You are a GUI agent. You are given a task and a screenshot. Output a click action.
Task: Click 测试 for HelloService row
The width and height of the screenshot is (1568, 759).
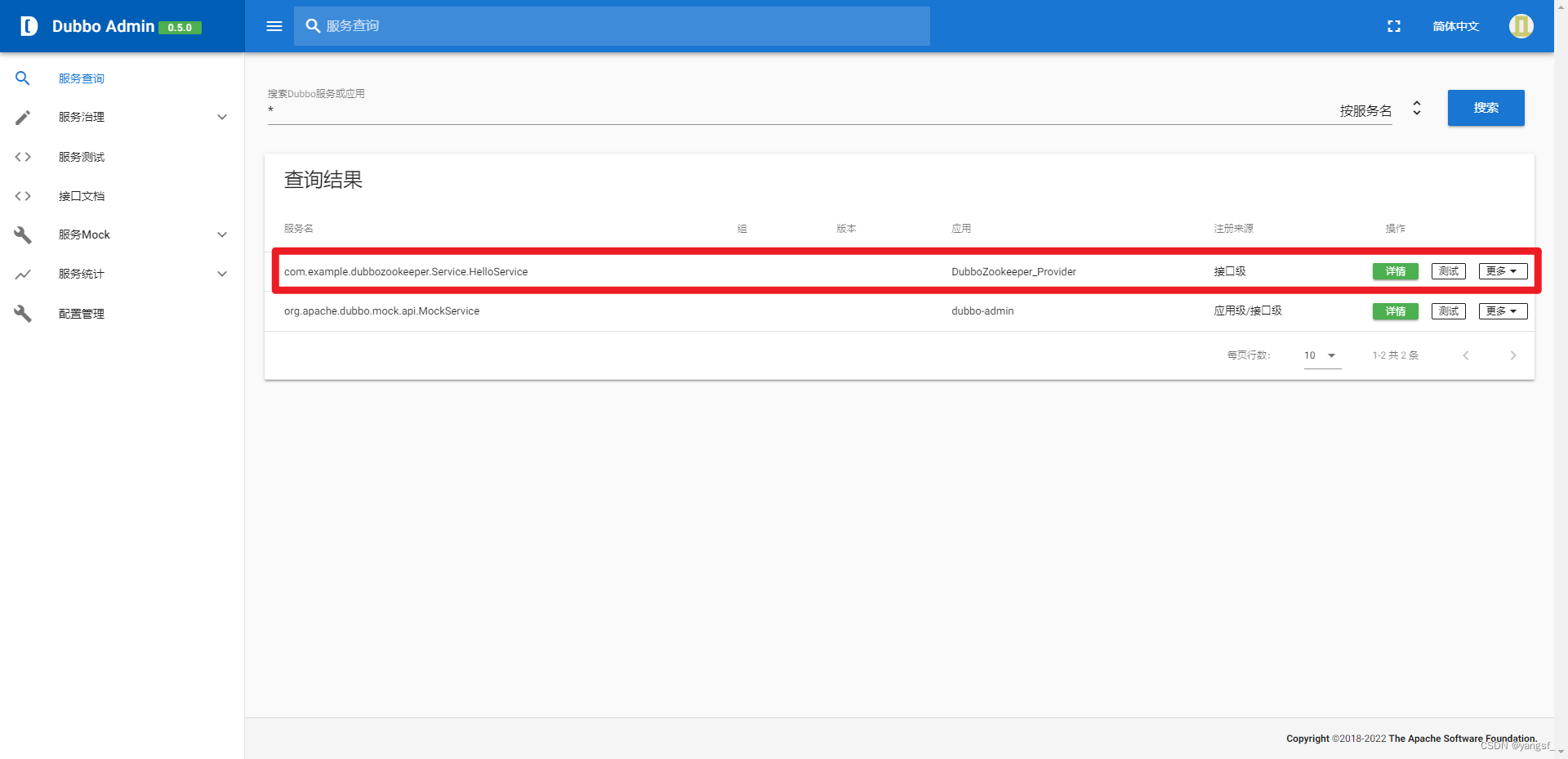pyautogui.click(x=1449, y=271)
